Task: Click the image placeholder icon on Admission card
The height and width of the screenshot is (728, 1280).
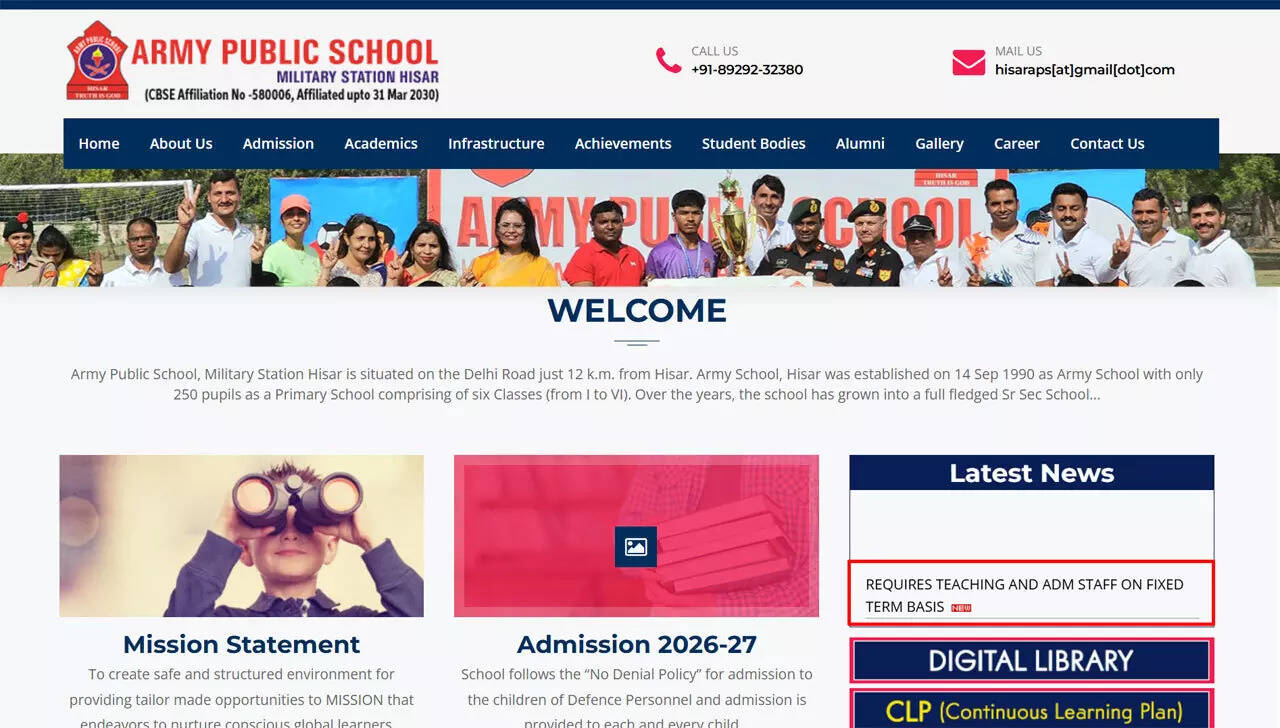Action: (636, 547)
